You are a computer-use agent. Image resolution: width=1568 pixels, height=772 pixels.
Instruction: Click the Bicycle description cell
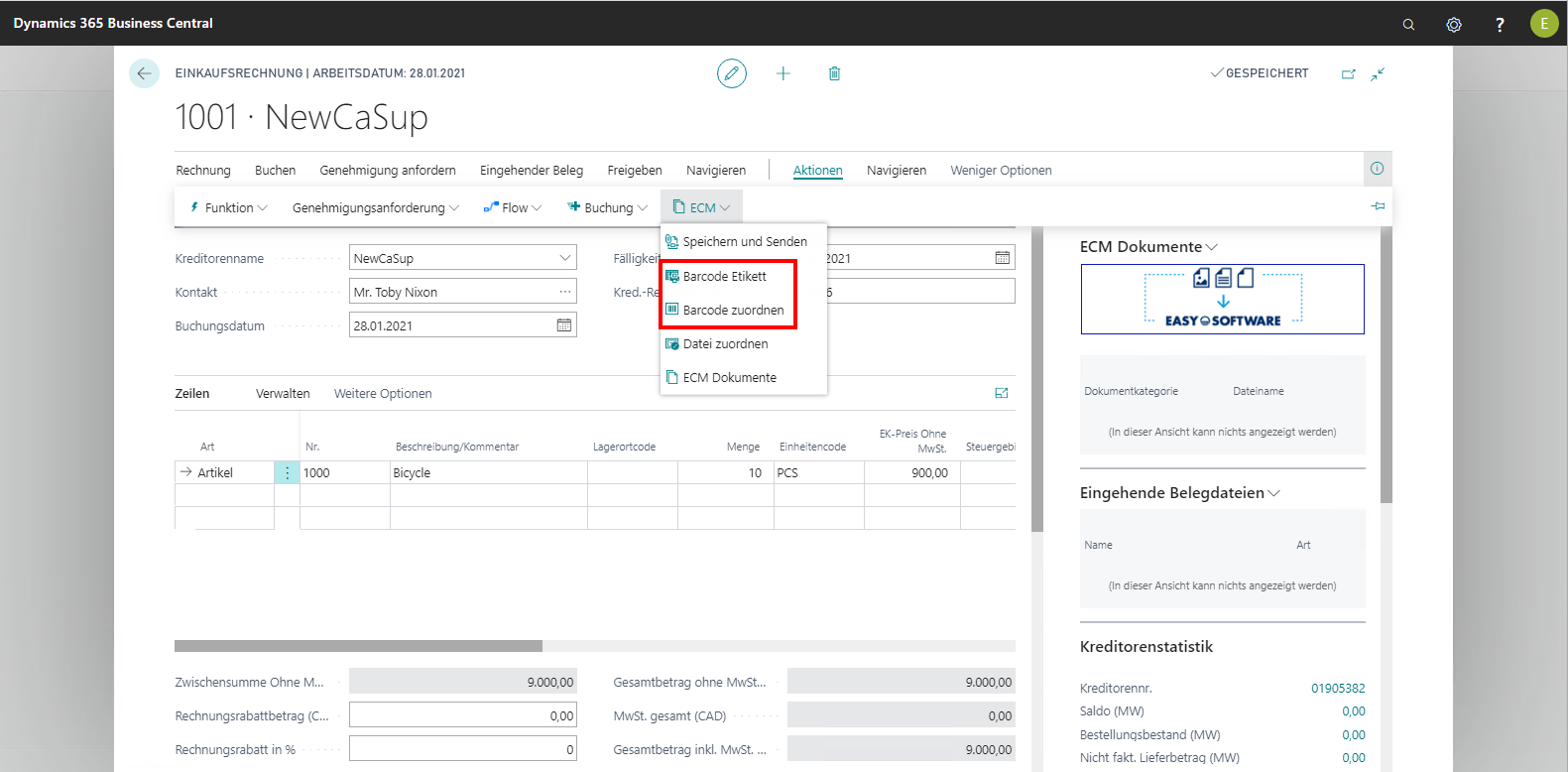(488, 473)
